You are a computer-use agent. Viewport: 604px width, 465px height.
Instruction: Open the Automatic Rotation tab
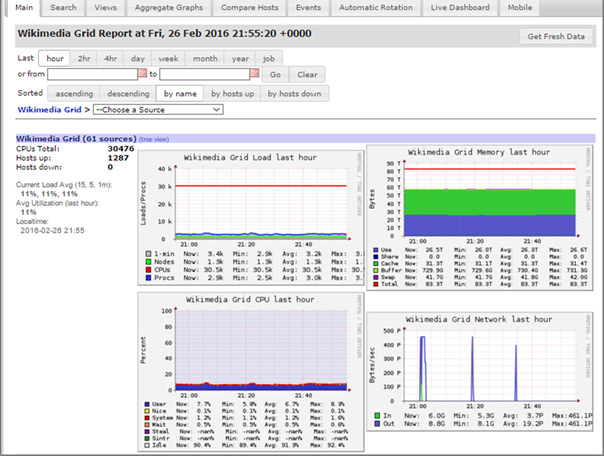pyautogui.click(x=376, y=7)
